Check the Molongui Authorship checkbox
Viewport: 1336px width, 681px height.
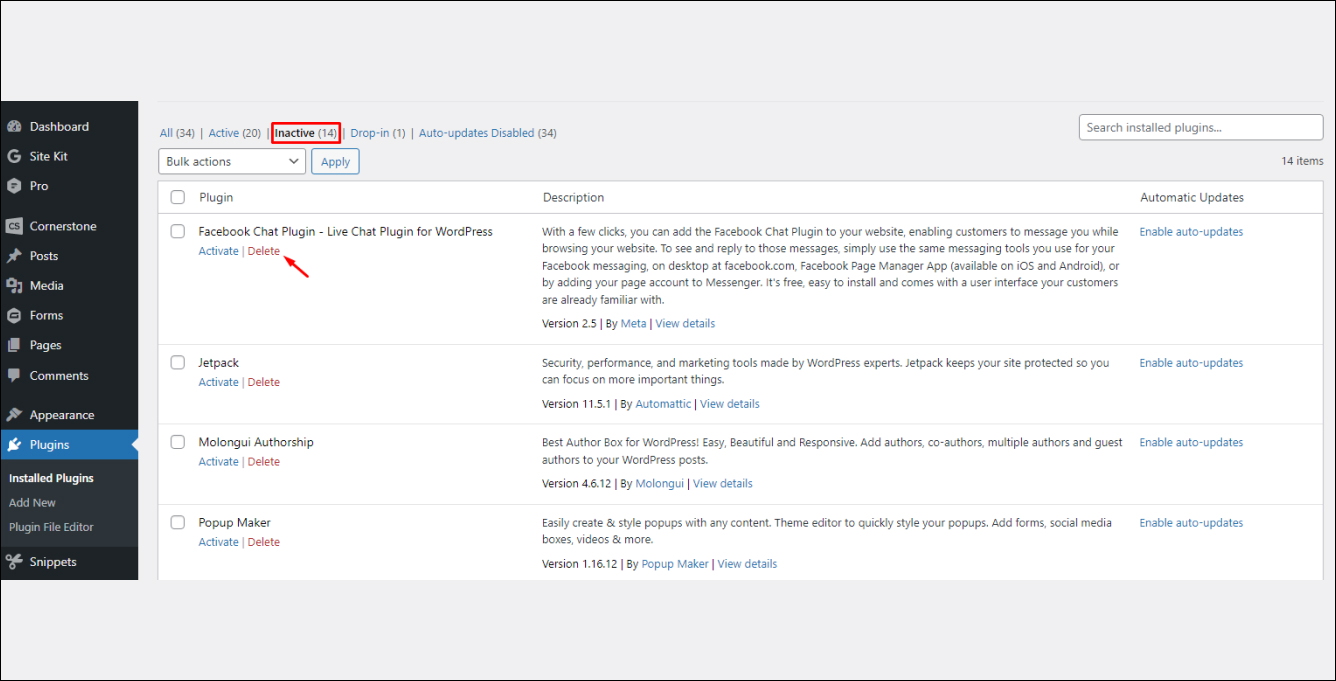(x=178, y=442)
